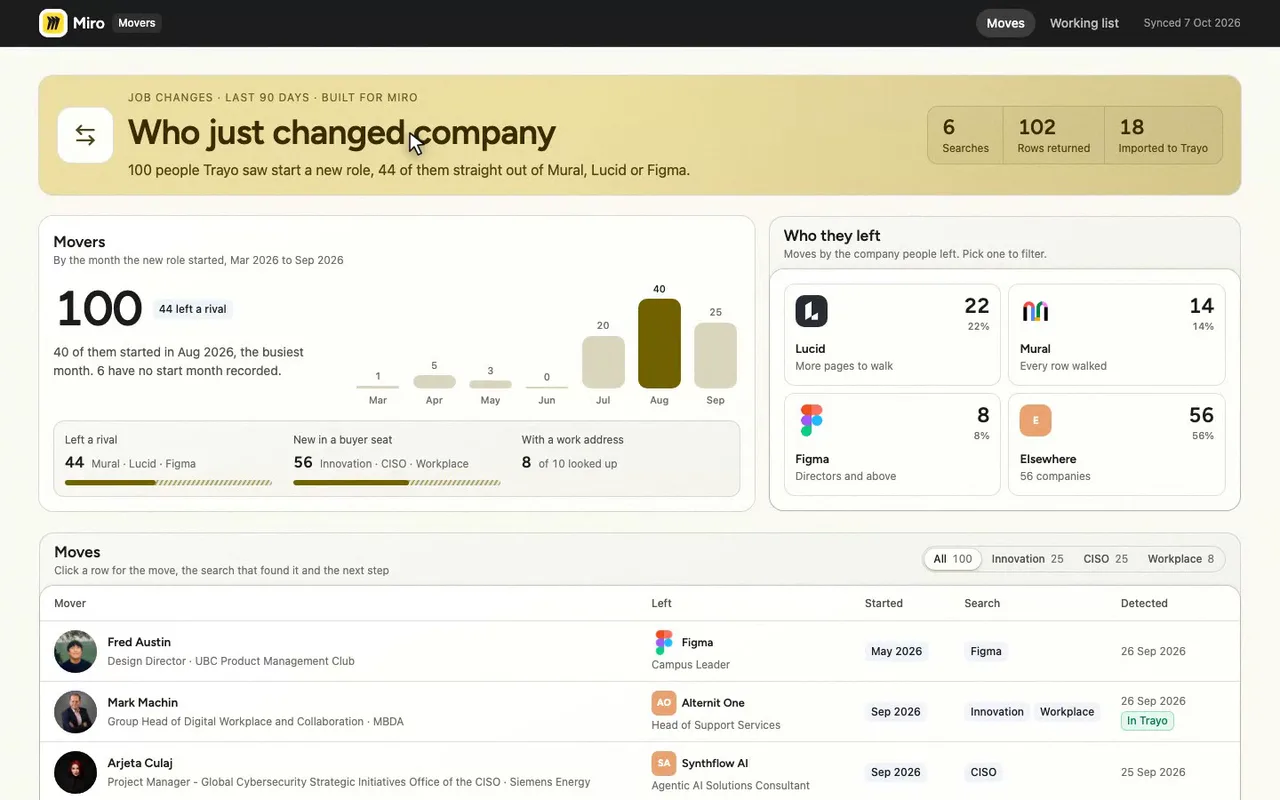This screenshot has width=1280, height=800.
Task: Click the 'Left a rival' progress bar
Action: point(168,483)
